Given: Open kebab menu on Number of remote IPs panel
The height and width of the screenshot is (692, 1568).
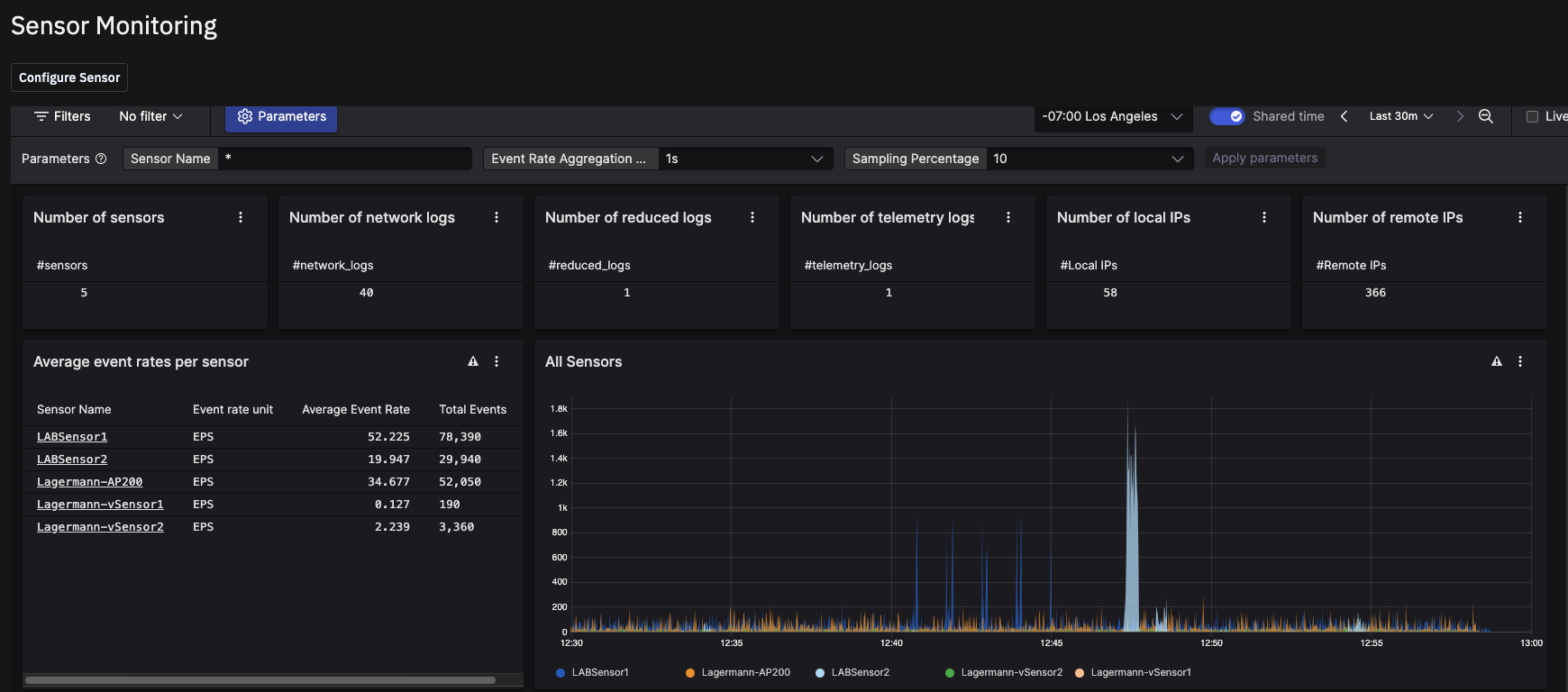Looking at the screenshot, I should click(1520, 217).
